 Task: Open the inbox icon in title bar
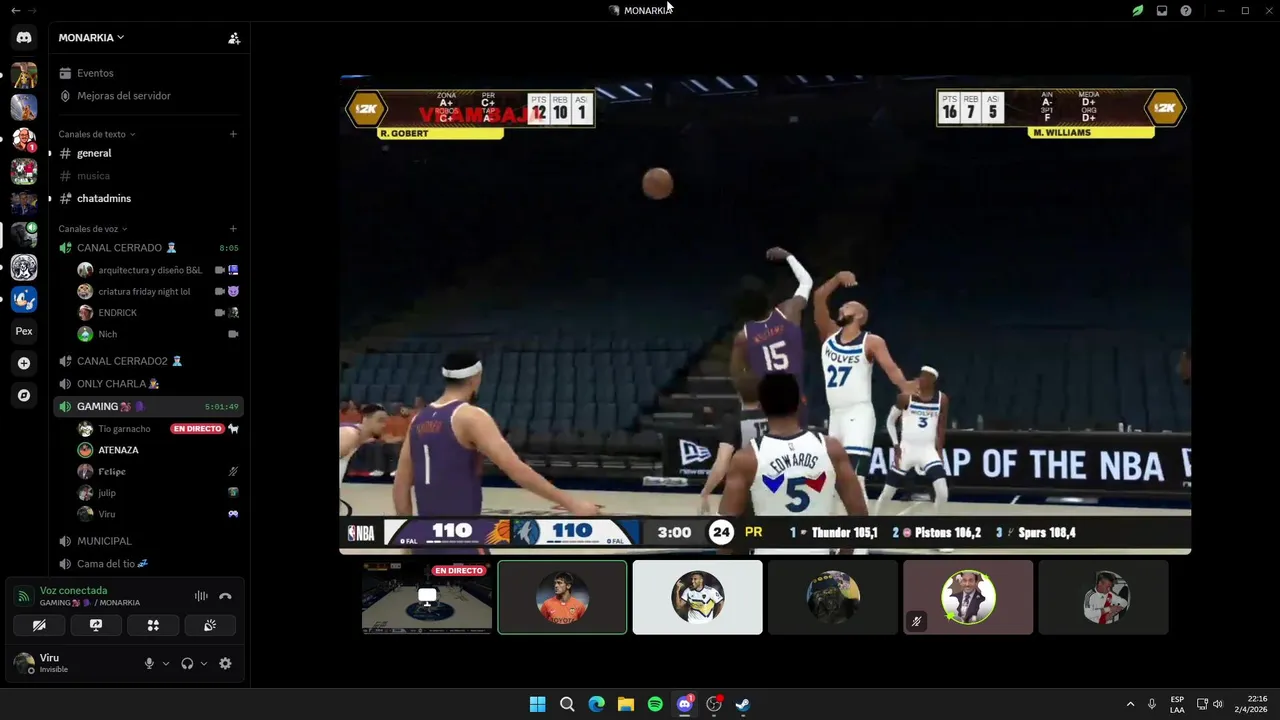tap(1162, 11)
